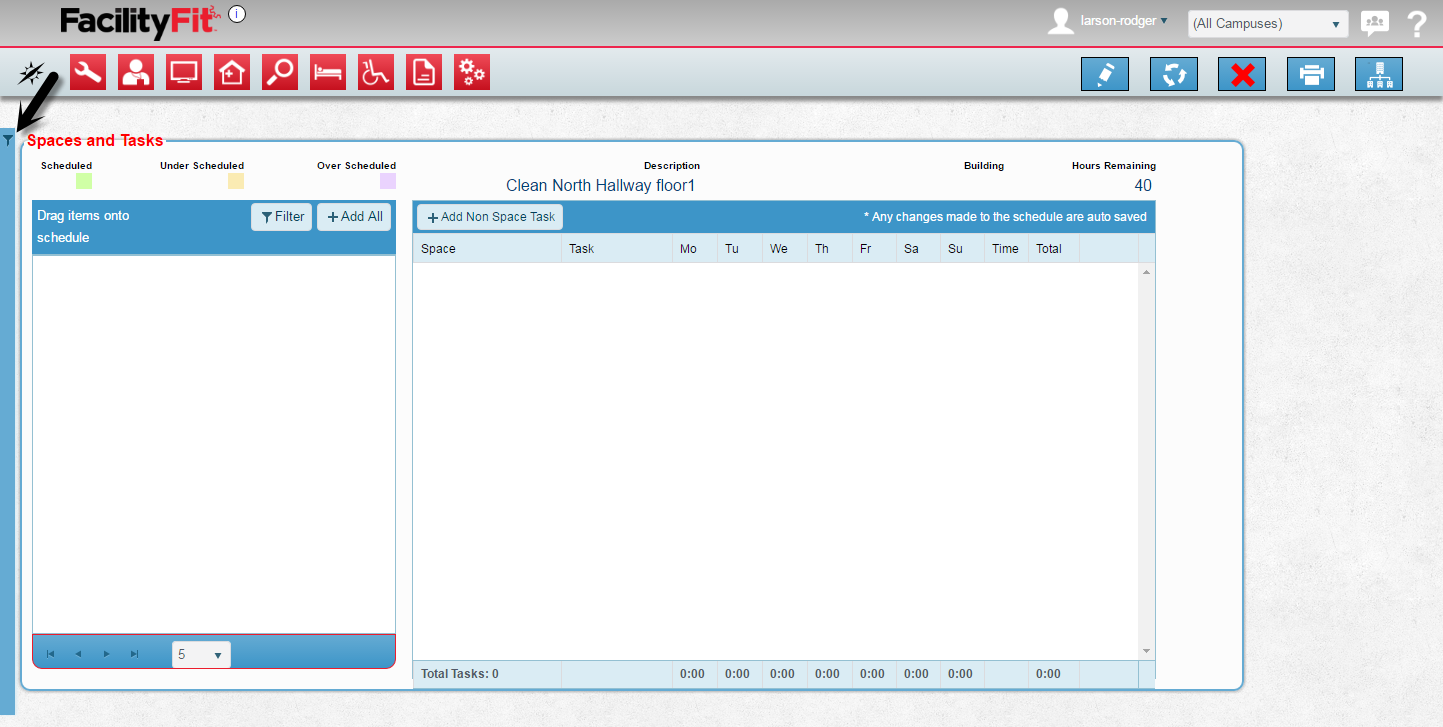Viewport: 1443px width, 727px height.
Task: Open the gears settings icon
Action: 472,73
